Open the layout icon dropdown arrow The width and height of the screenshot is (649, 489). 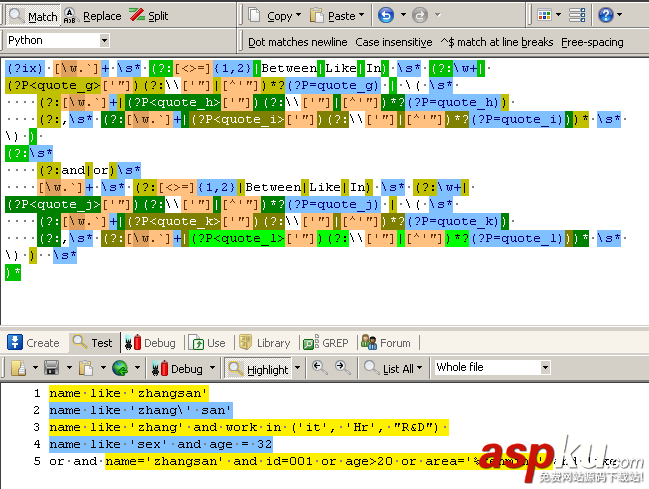pos(558,15)
